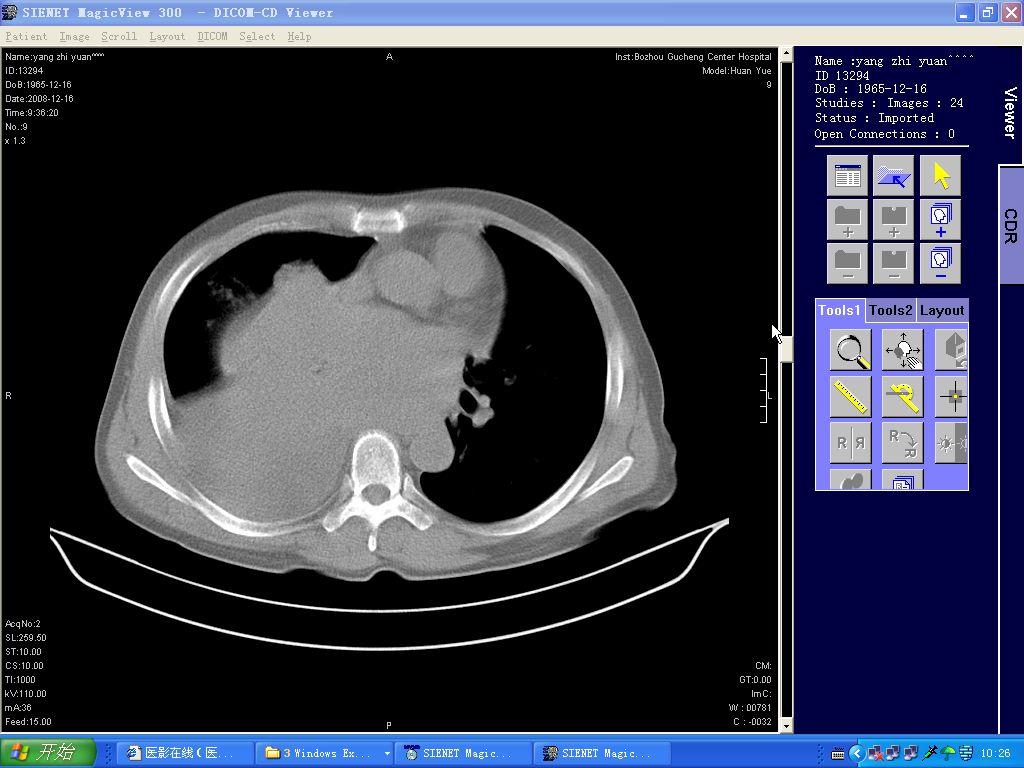Click the 'Inst:Bozhou Gucheng Center Hospital' overlay
This screenshot has height=768, width=1024.
point(693,57)
